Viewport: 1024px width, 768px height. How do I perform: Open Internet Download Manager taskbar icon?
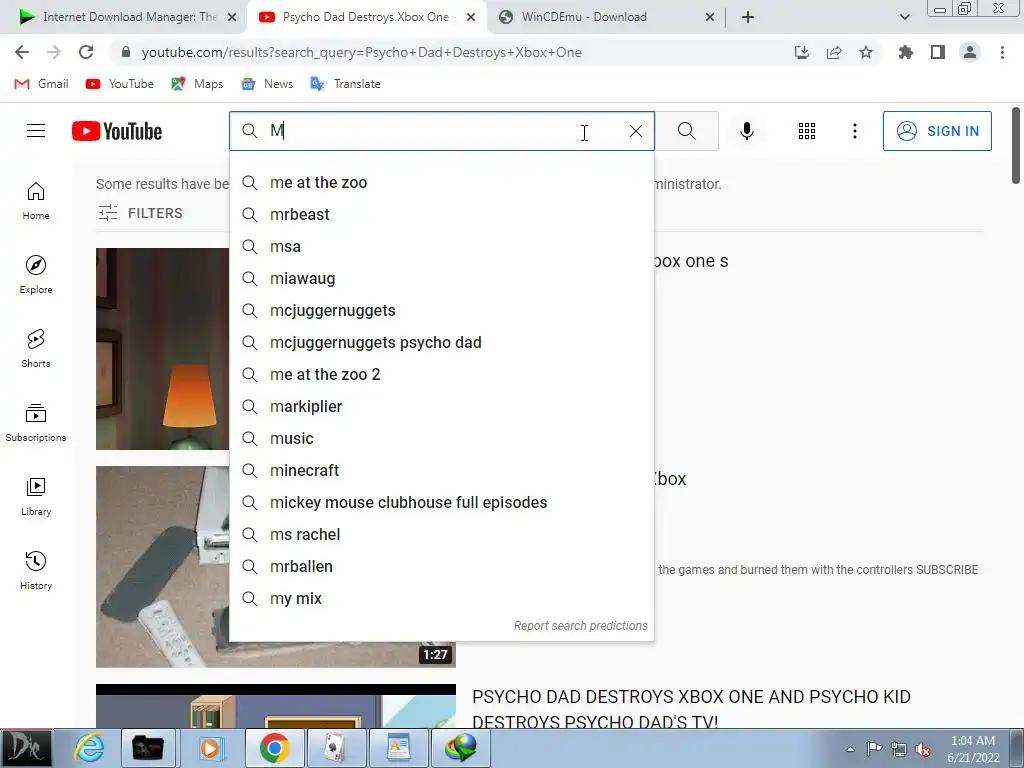point(460,748)
